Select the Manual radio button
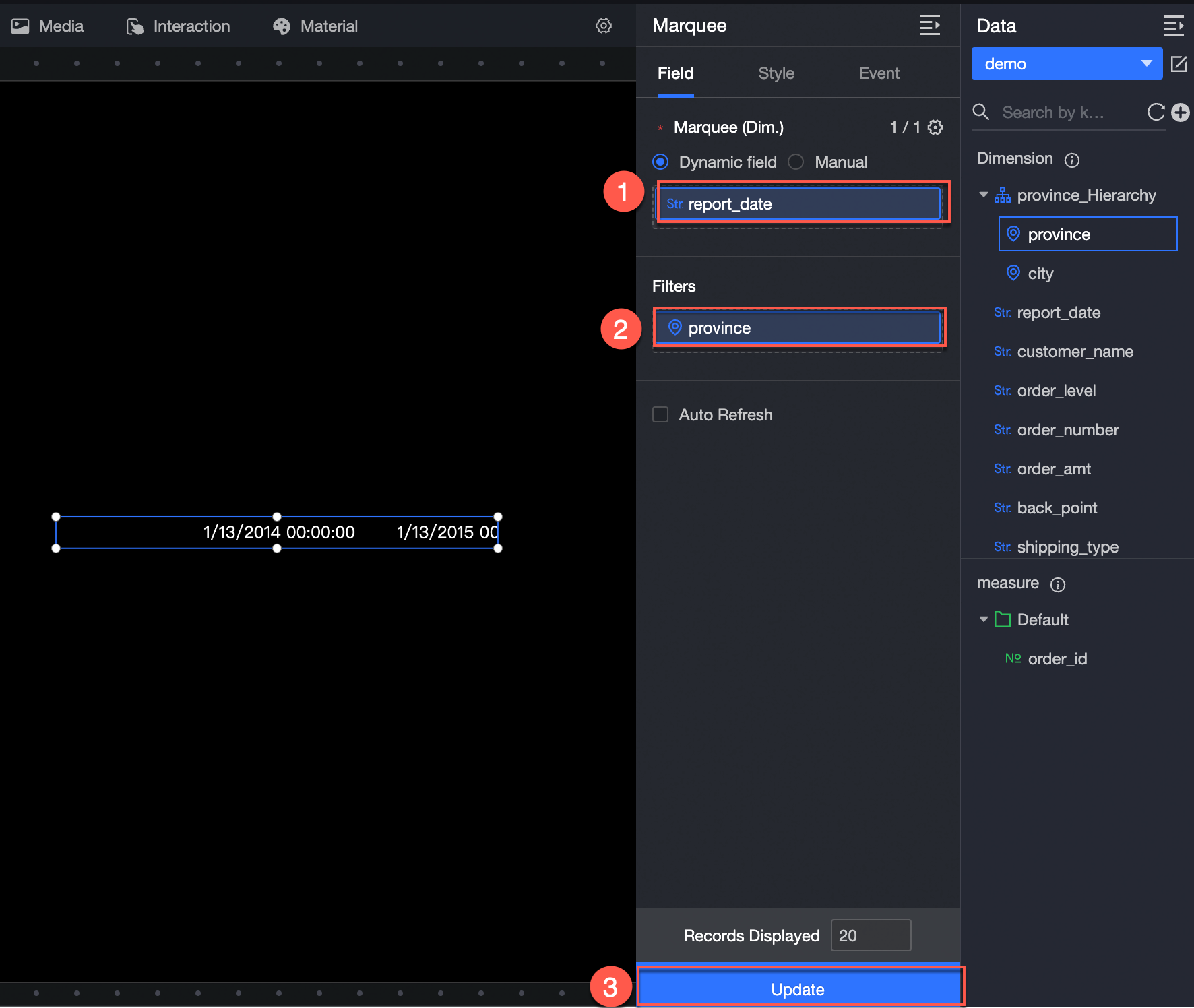The image size is (1194, 1008). (x=796, y=162)
